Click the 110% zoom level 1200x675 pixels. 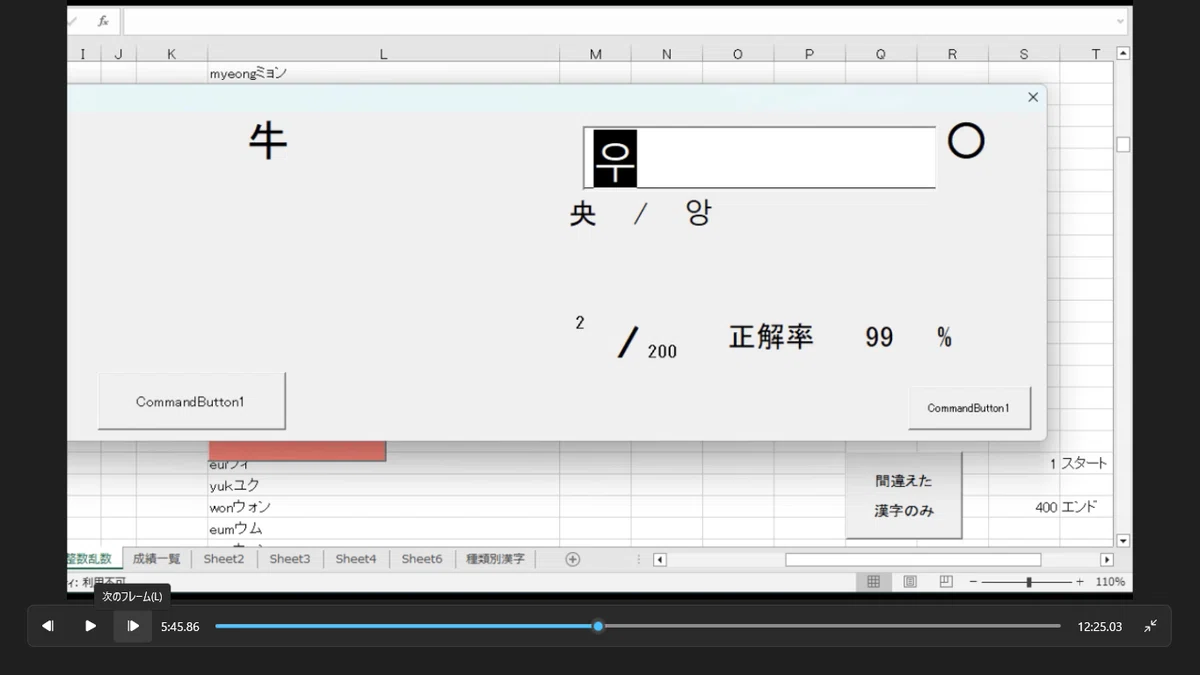[x=1110, y=581]
